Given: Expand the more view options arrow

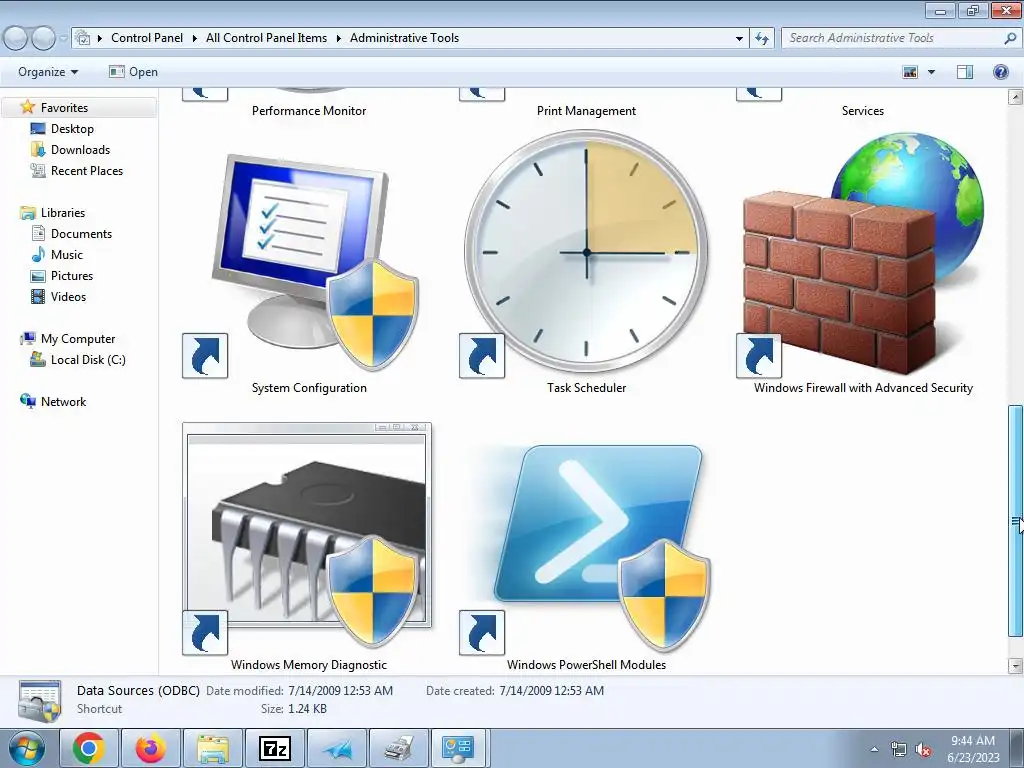Looking at the screenshot, I should pos(931,72).
